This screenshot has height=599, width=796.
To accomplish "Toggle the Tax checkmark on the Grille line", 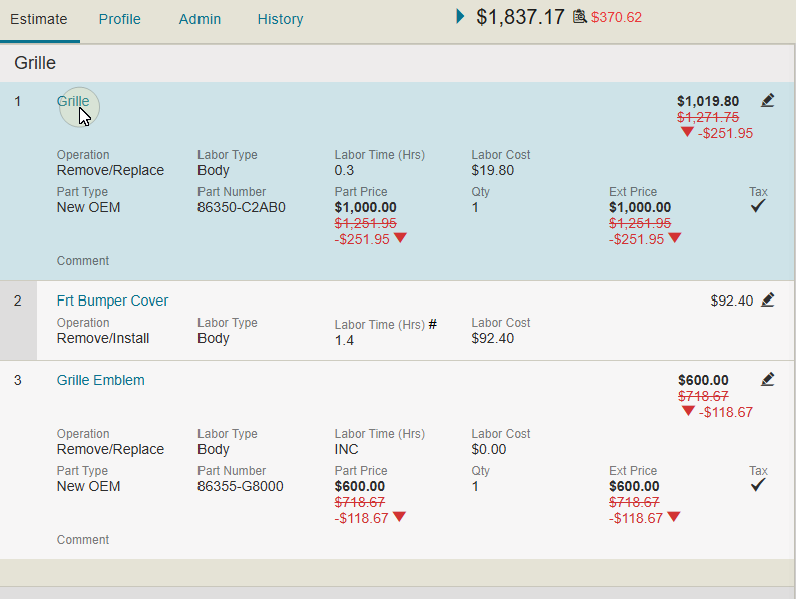I will 758,206.
